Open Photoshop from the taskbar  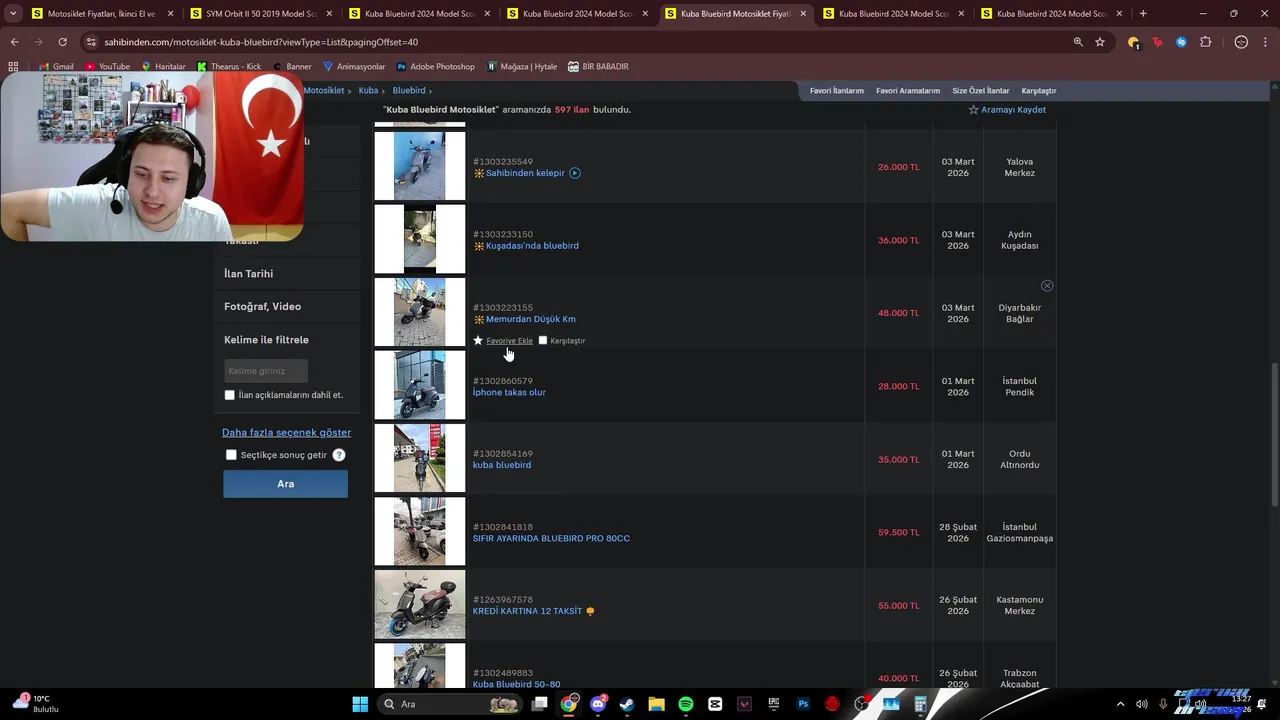[x=803, y=704]
